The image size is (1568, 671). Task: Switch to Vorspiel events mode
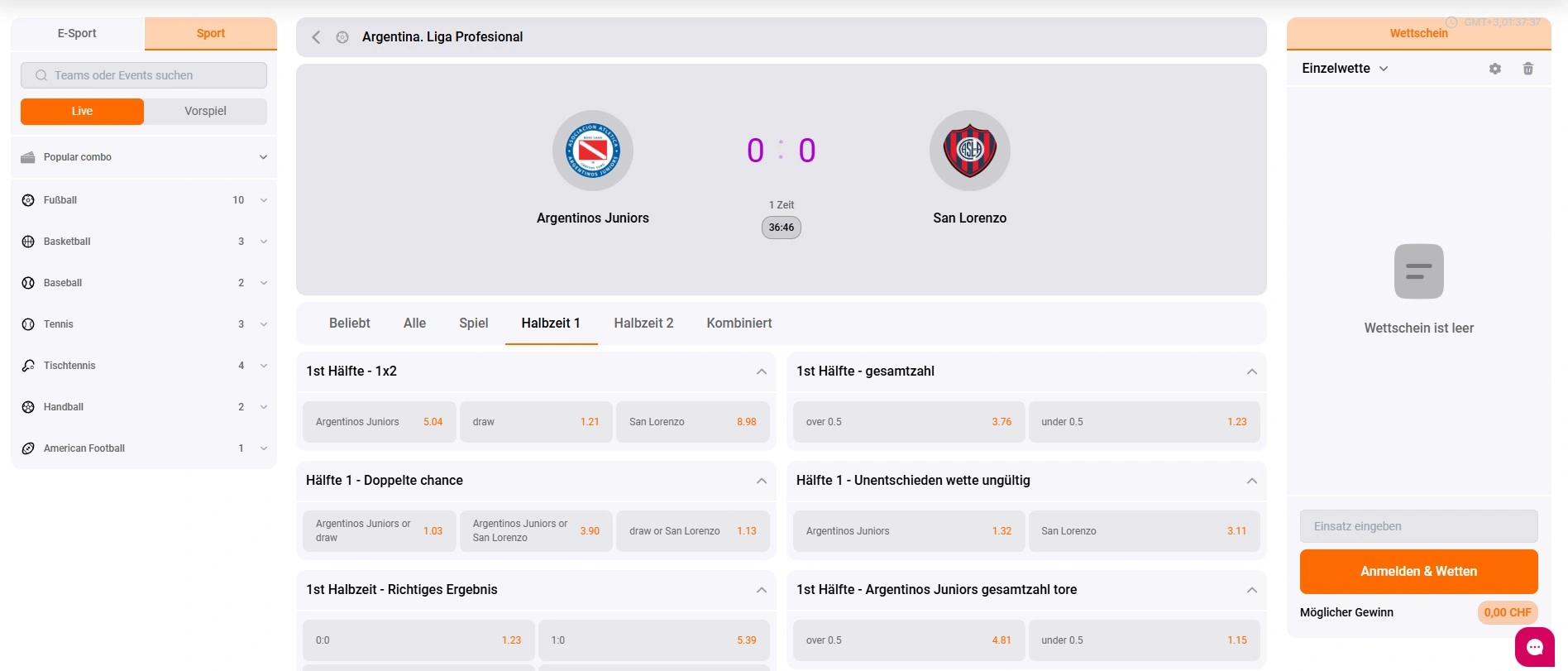pyautogui.click(x=205, y=112)
